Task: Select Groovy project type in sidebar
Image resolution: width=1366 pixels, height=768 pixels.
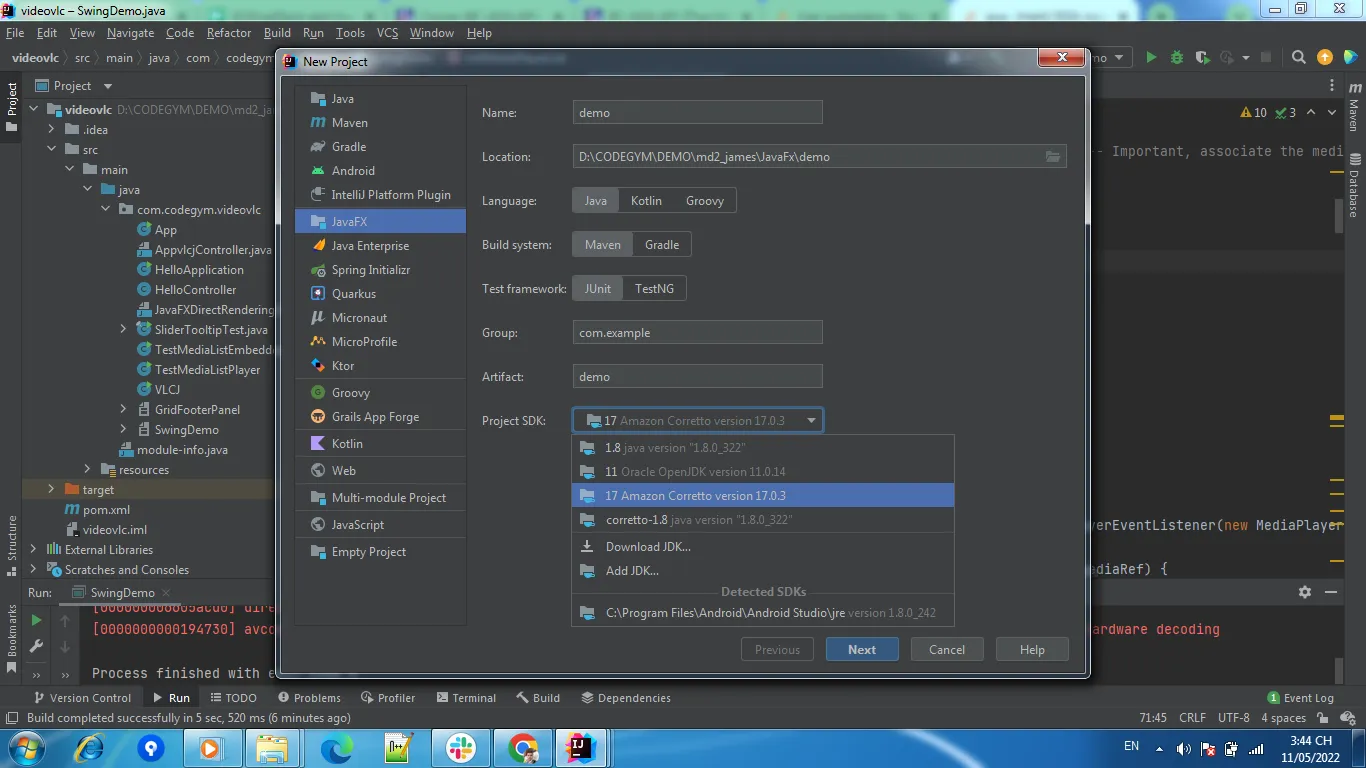Action: [380, 393]
